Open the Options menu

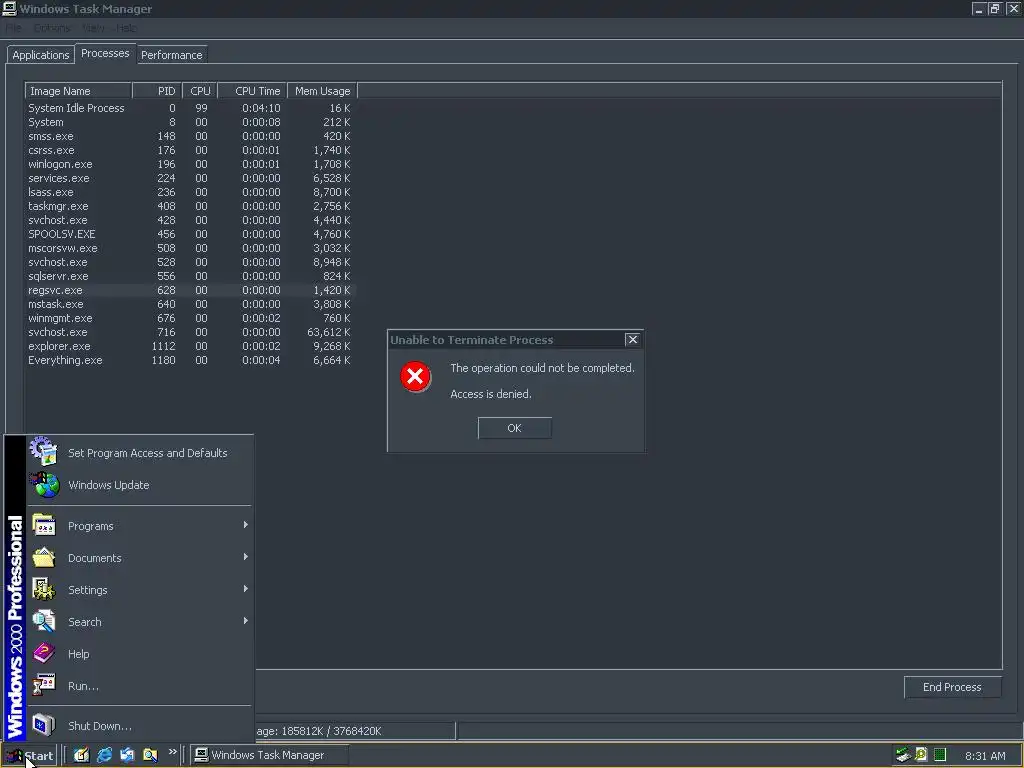[x=52, y=27]
